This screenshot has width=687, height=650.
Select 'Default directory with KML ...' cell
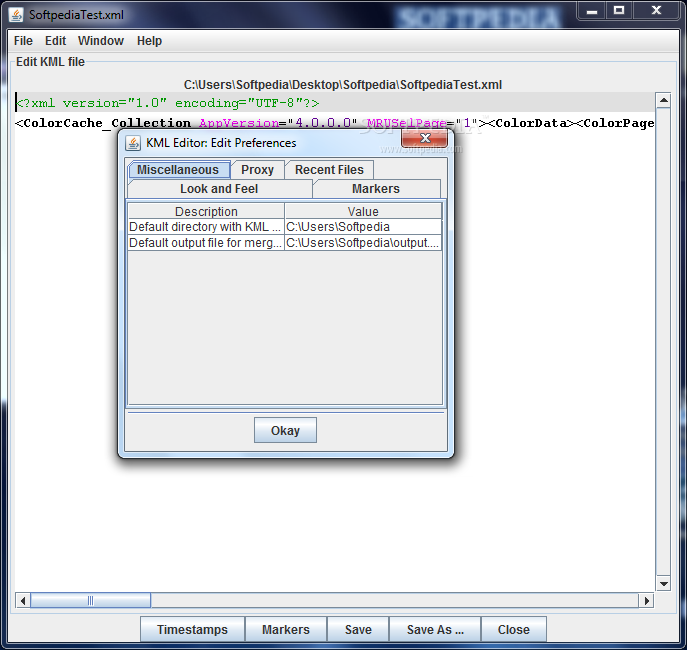pos(206,226)
